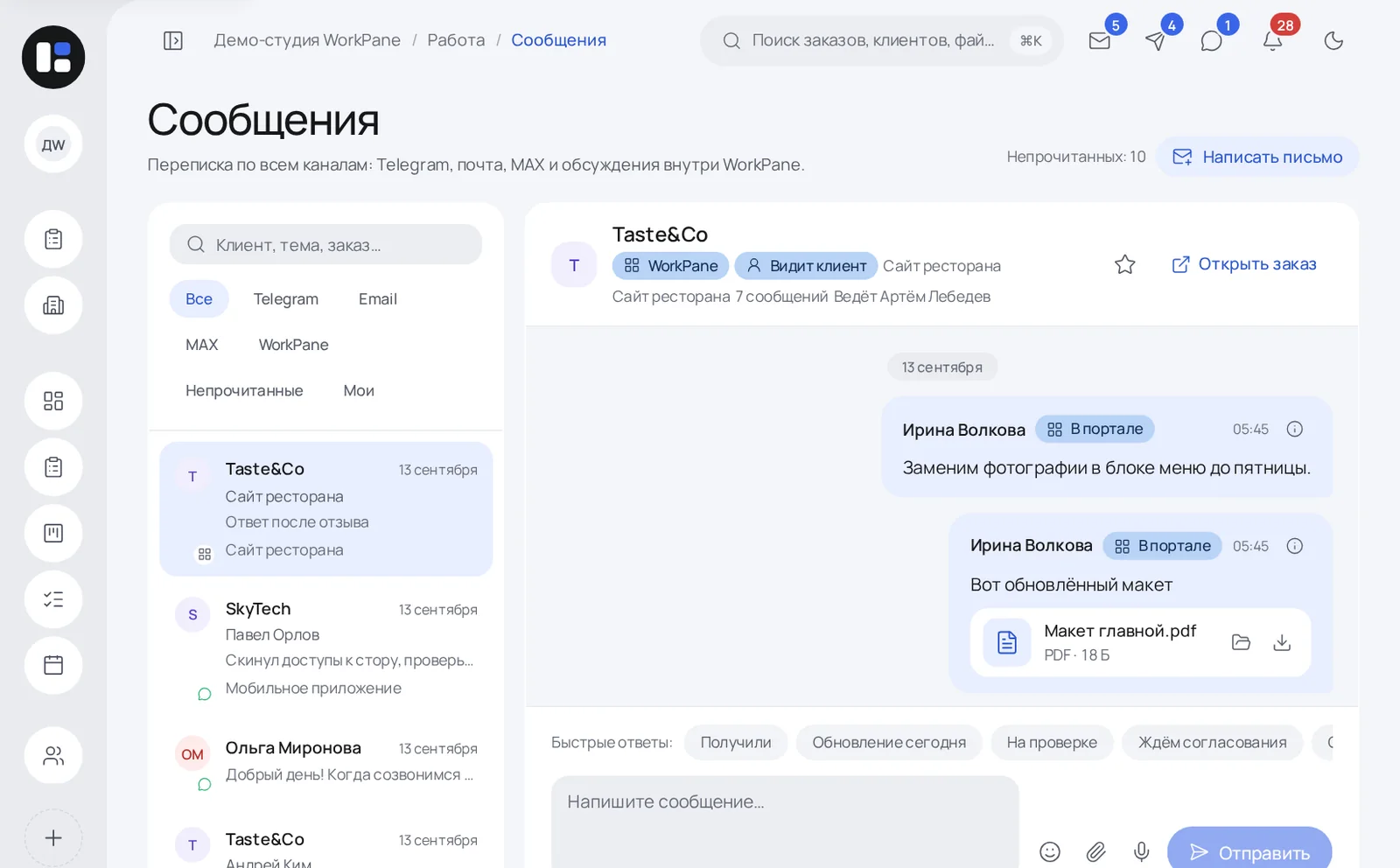Open the building icon in the sidebar
This screenshot has height=868, width=1400.
tap(53, 305)
